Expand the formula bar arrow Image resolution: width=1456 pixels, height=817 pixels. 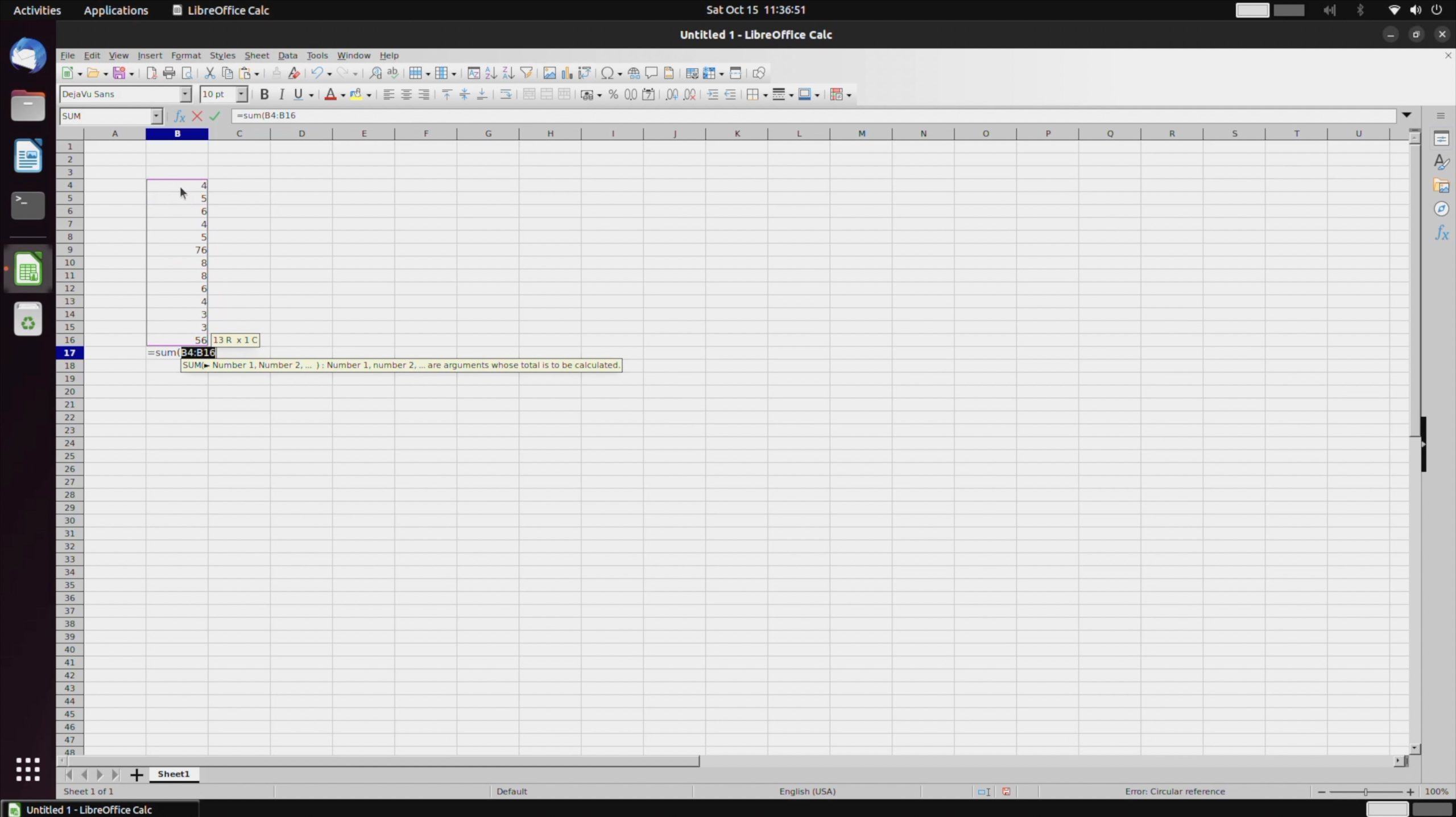[1407, 115]
